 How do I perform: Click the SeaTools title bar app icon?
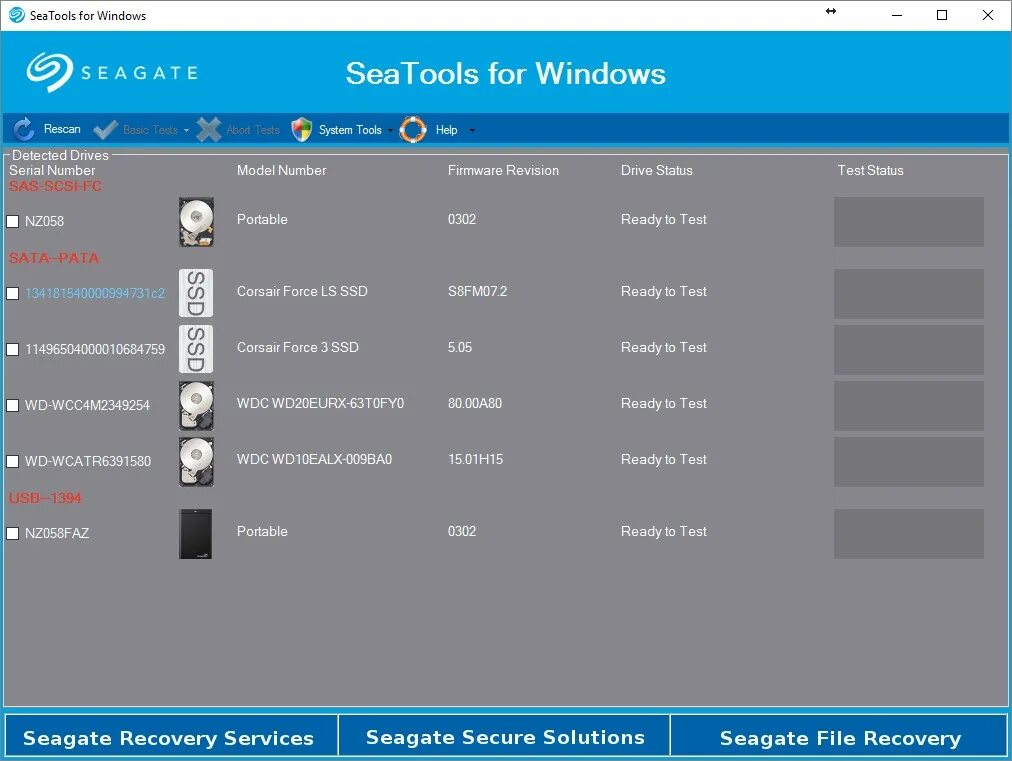coord(17,15)
